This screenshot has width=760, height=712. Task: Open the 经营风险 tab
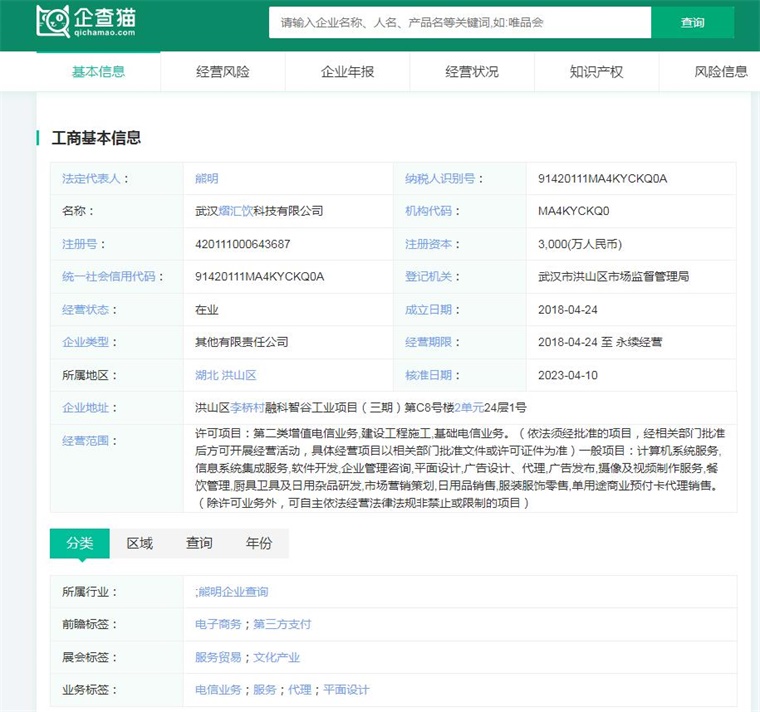point(223,72)
